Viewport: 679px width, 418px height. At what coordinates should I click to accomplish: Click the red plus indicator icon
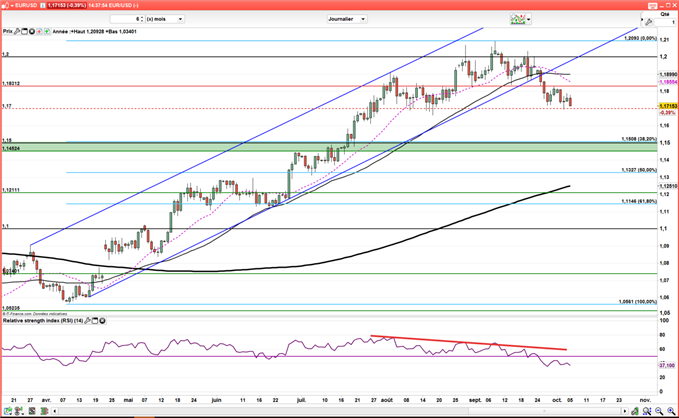coord(39,31)
